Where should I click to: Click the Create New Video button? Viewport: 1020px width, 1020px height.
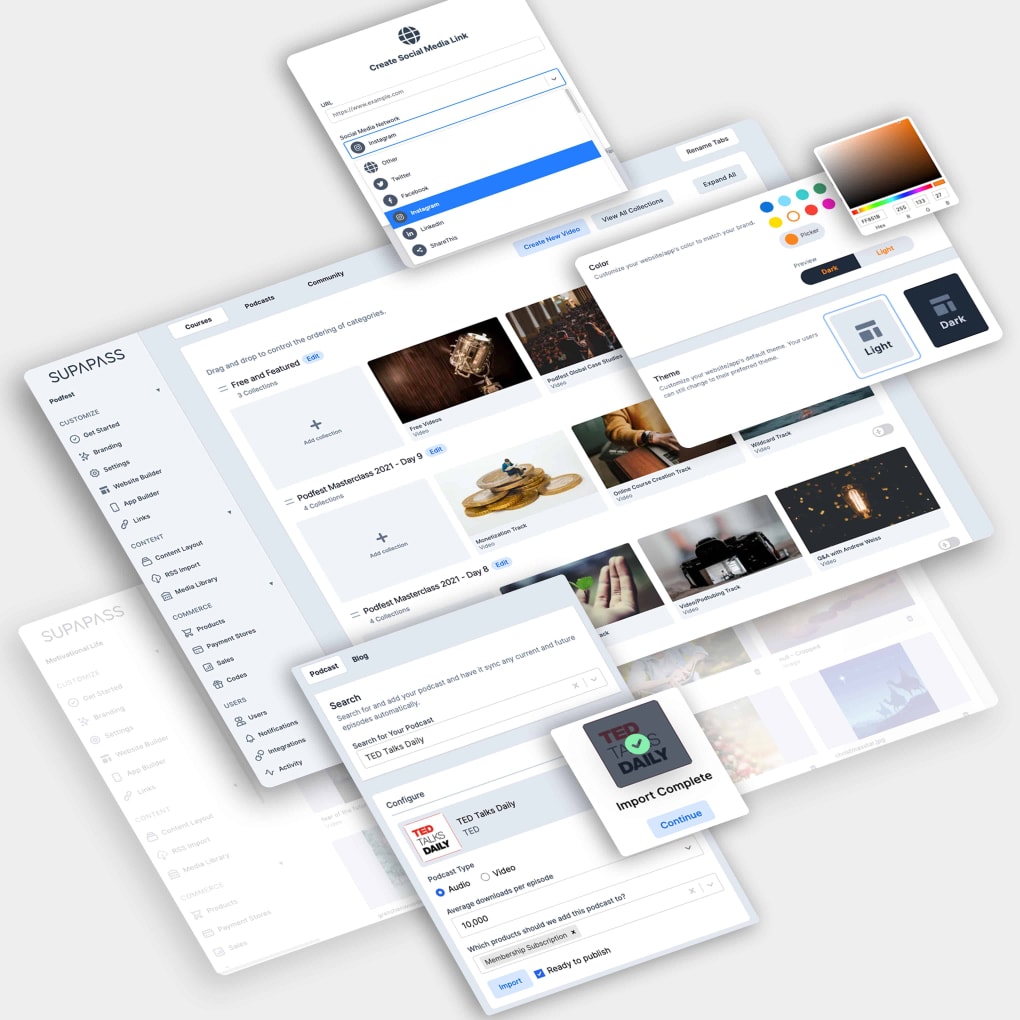click(552, 237)
